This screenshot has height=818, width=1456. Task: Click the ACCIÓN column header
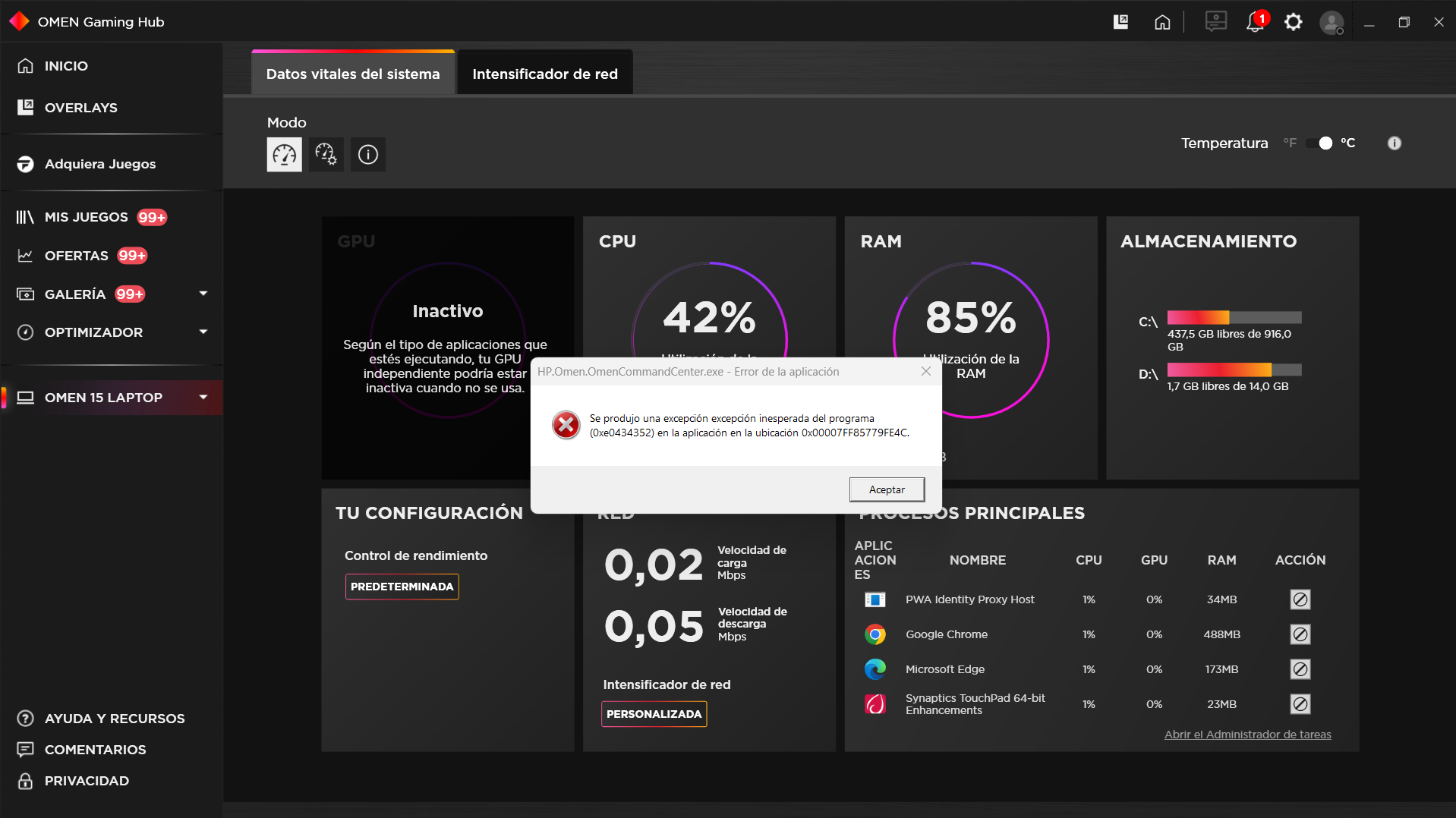(1300, 560)
